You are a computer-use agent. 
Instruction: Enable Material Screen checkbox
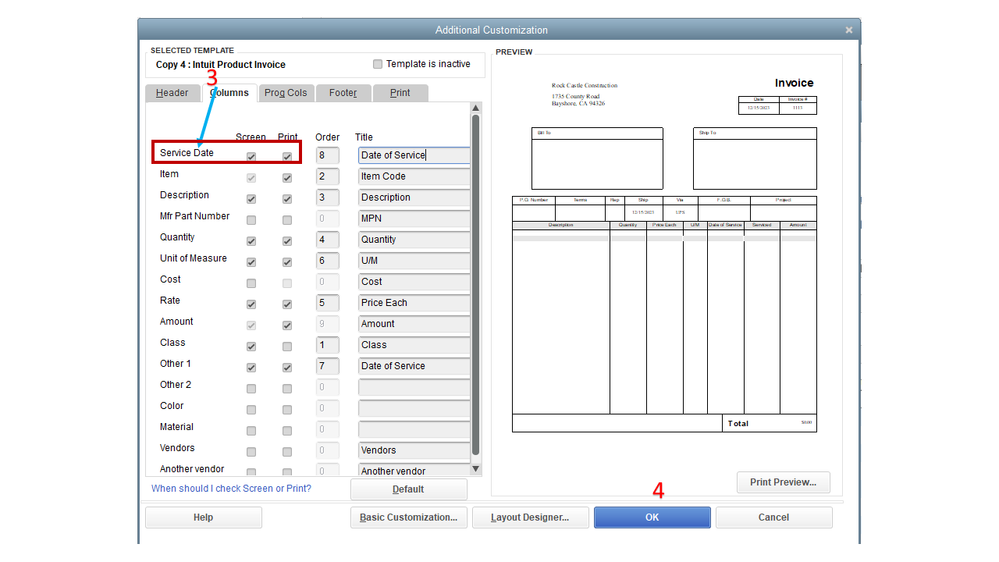click(251, 431)
